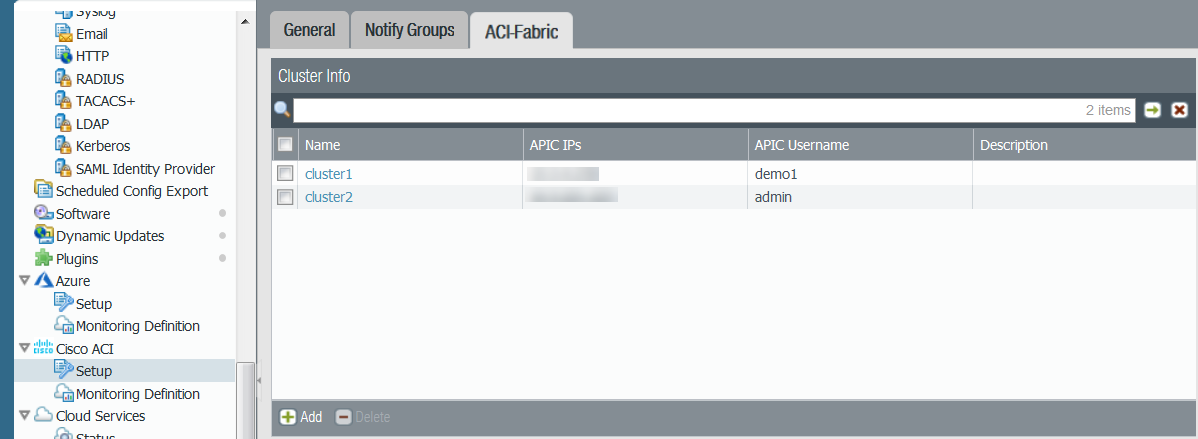Switch to the Notify Groups tab

pyautogui.click(x=410, y=31)
